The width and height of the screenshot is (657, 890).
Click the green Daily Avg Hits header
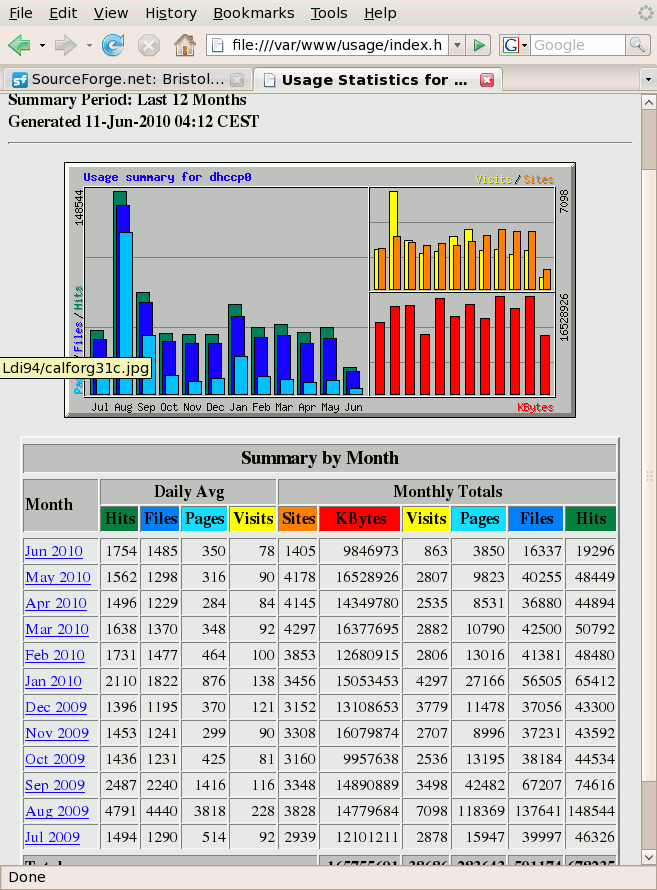(119, 519)
